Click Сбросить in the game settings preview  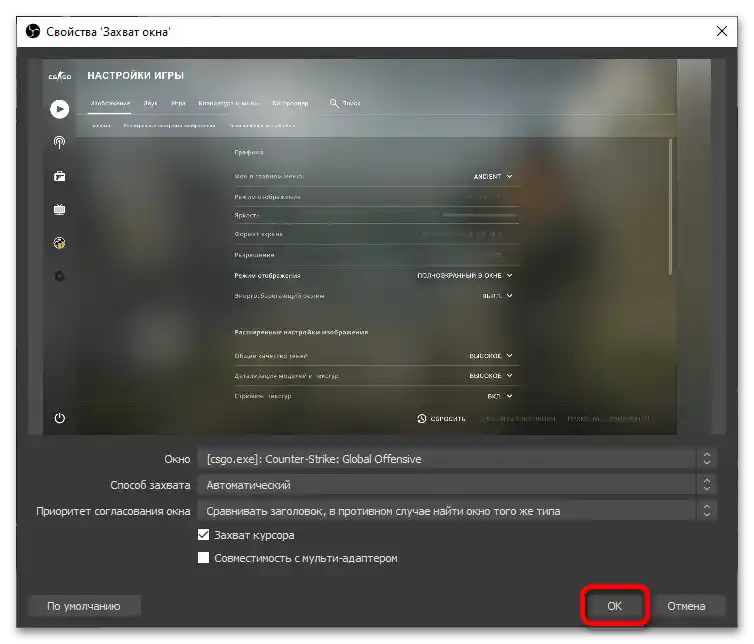coord(448,418)
